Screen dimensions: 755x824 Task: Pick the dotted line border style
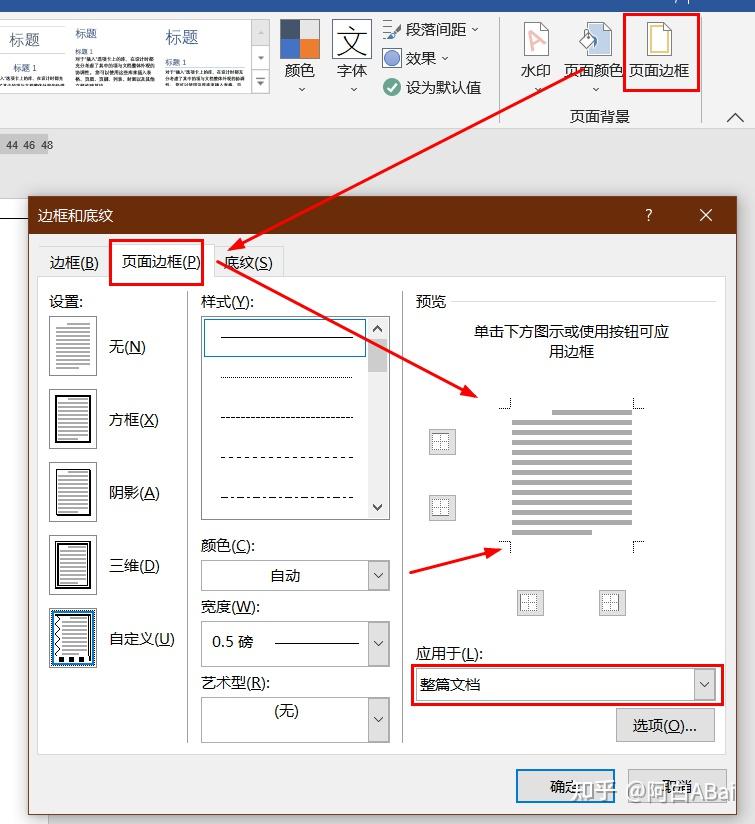285,377
